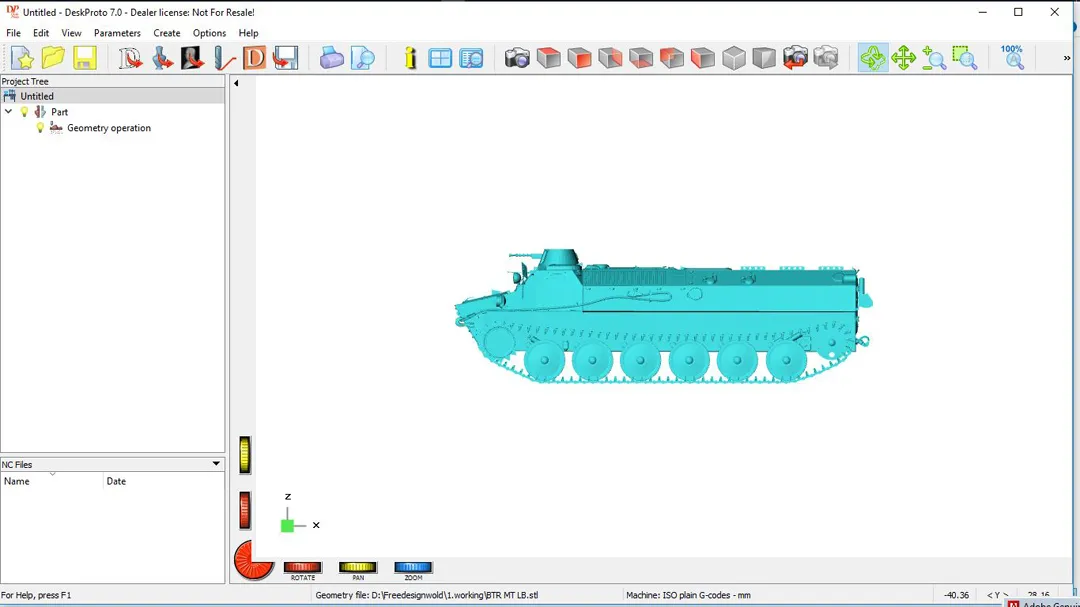Open the NC Files panel dropdown arrow

click(216, 464)
